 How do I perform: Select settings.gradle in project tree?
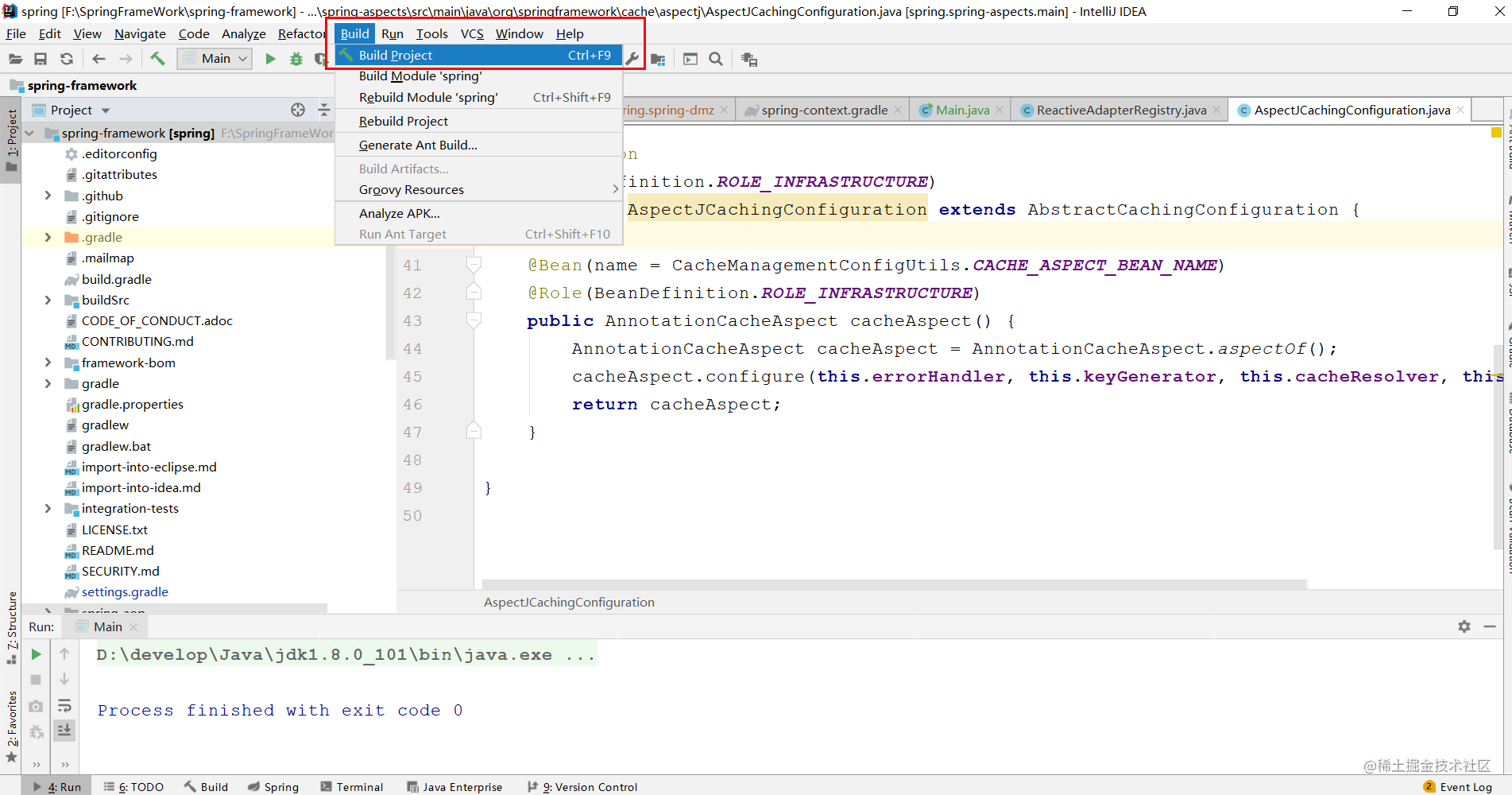(125, 591)
